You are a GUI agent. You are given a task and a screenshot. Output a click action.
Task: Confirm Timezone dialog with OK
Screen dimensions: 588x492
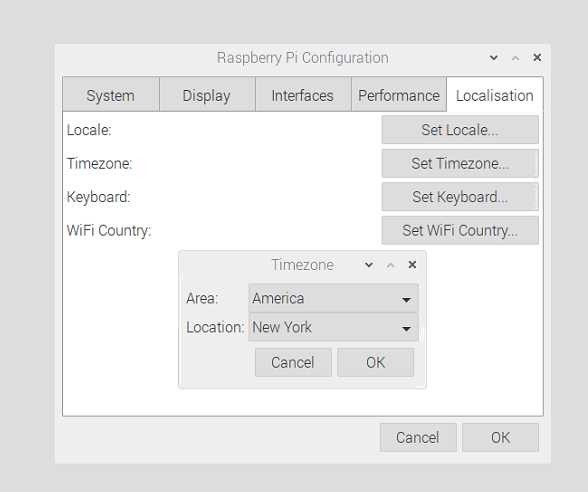coord(375,362)
